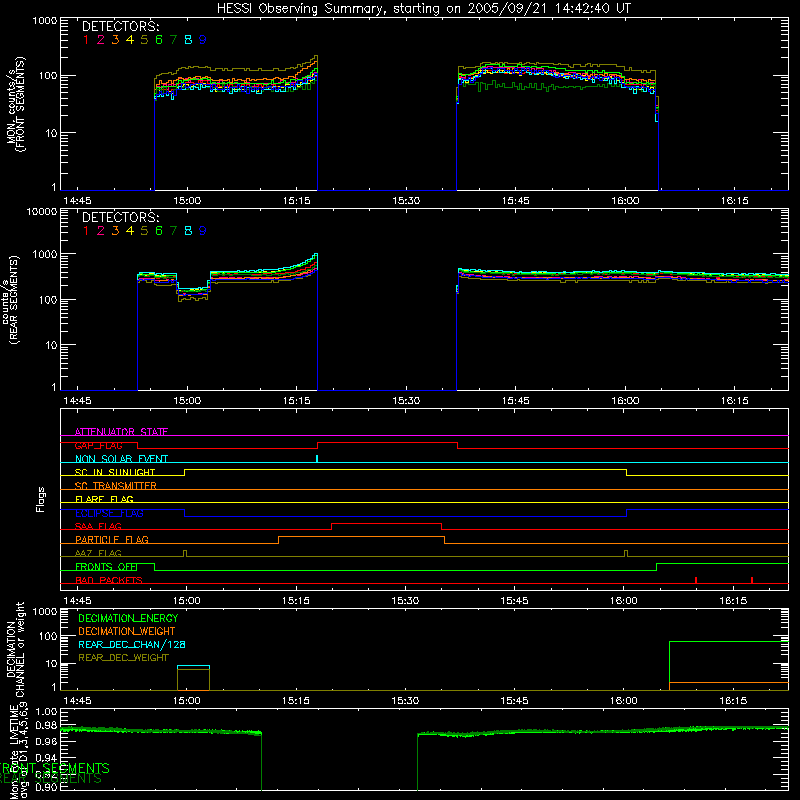The image size is (800, 800).
Task: Click 16:15 time tick under decimation panel
Action: click(733, 701)
